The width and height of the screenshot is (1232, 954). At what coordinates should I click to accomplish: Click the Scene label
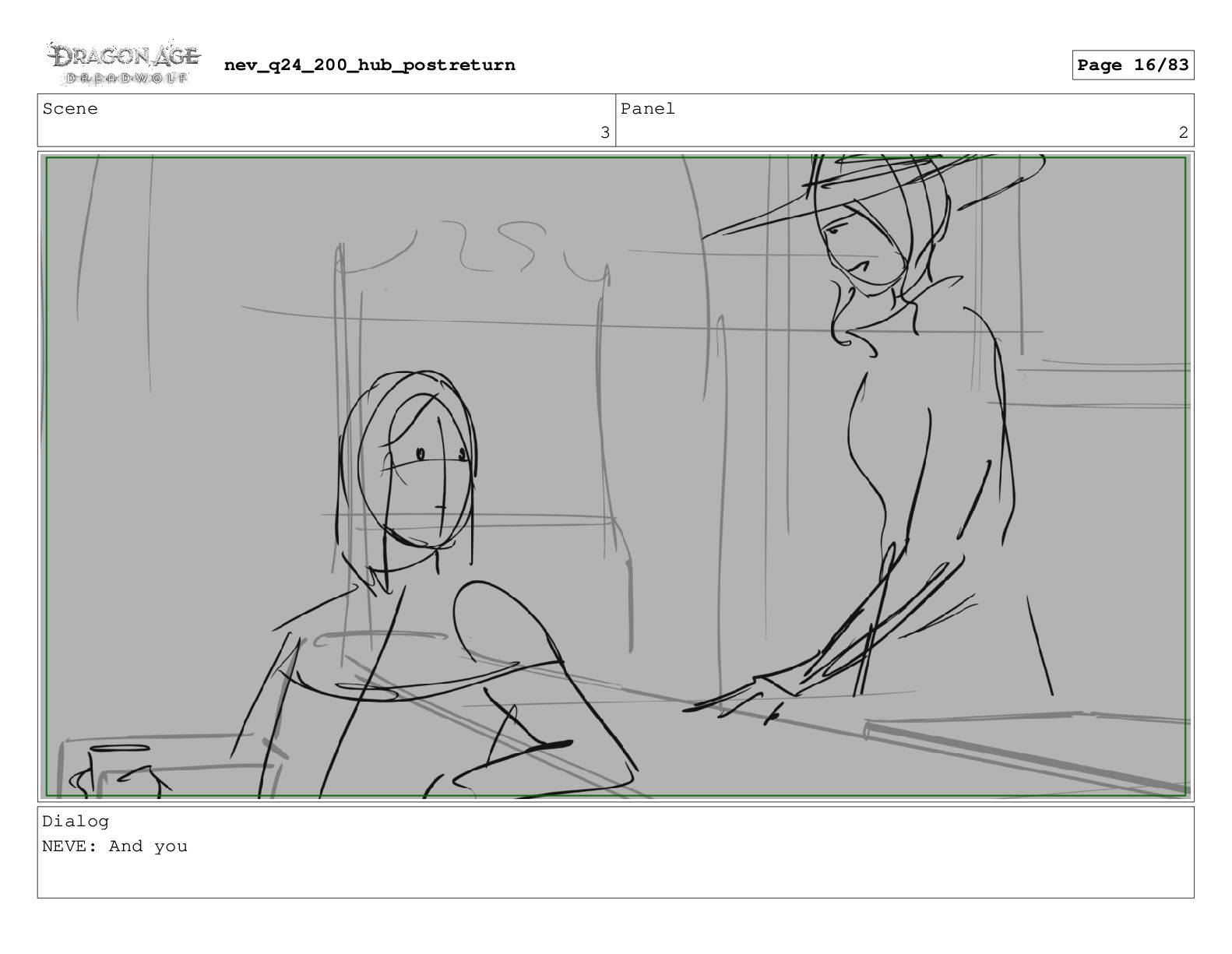point(70,109)
